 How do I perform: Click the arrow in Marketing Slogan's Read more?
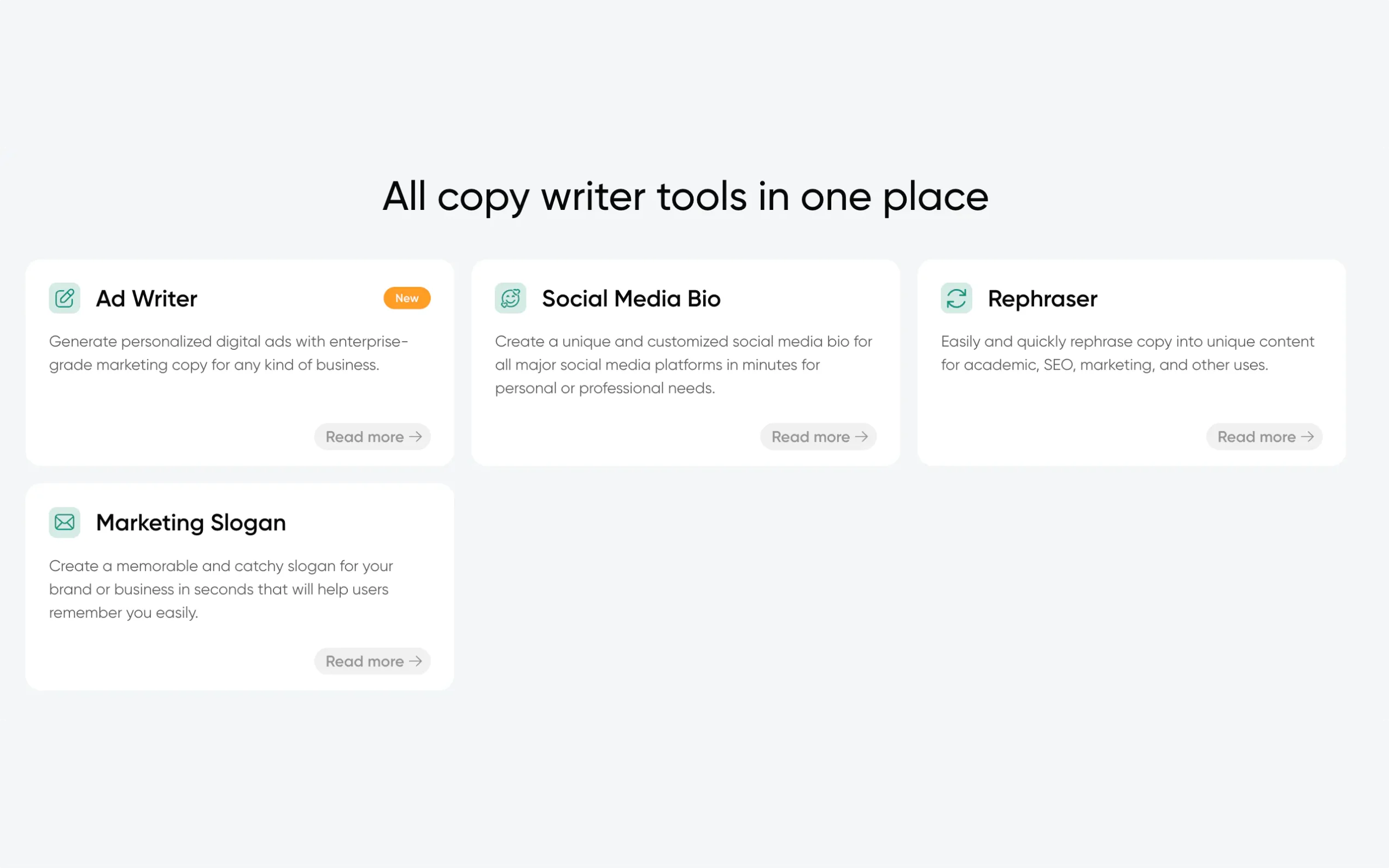(x=416, y=661)
